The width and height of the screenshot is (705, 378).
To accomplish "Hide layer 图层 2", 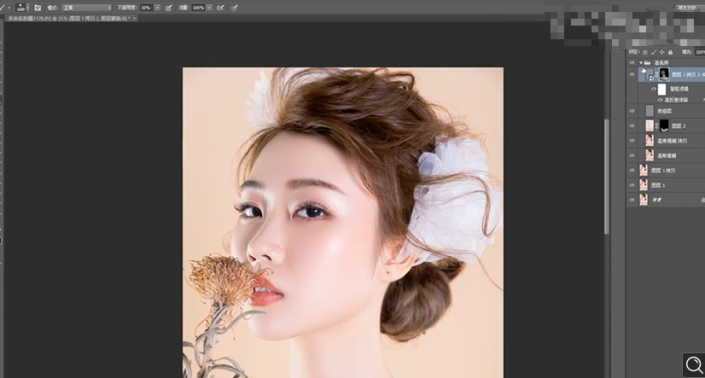I will (632, 126).
